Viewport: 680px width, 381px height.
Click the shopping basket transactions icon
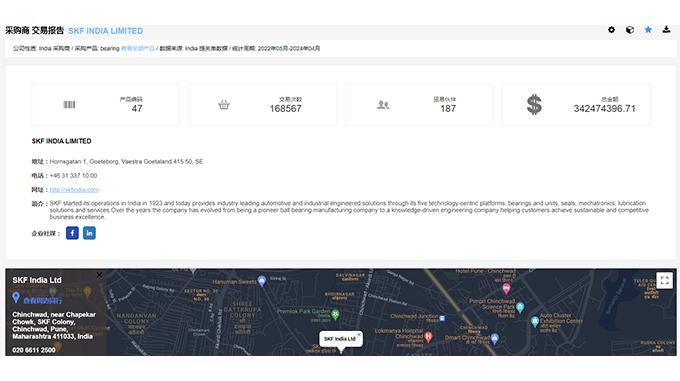click(x=224, y=104)
